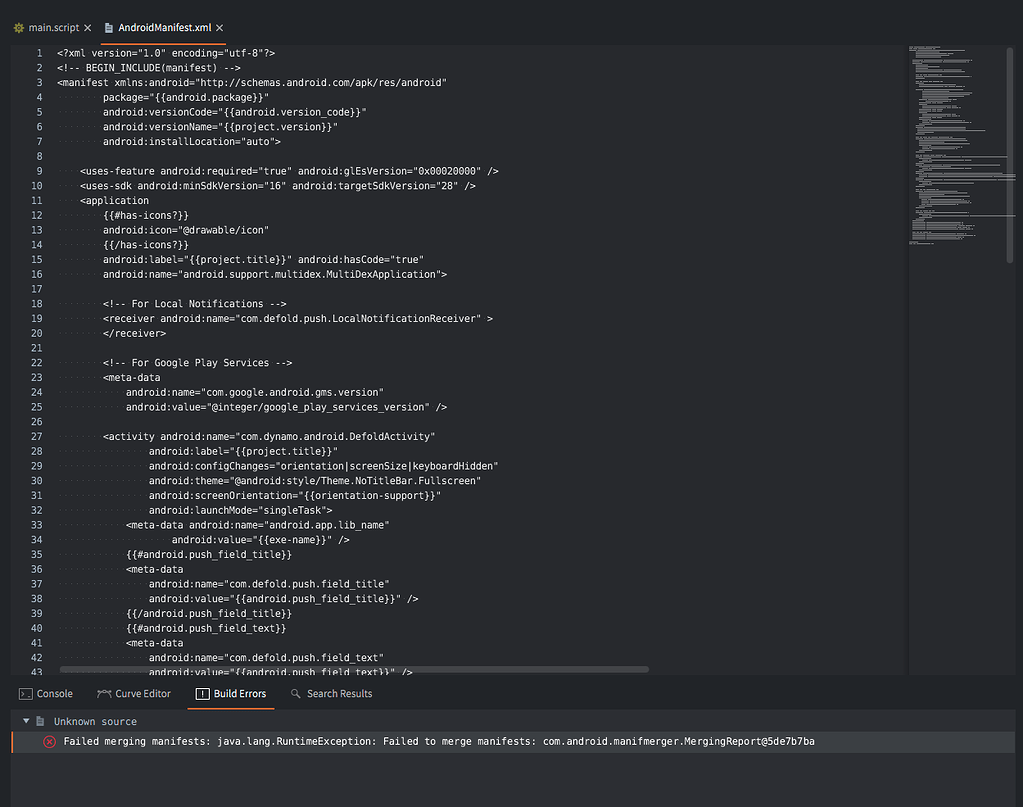Collapse the Unknown source error group

tap(25, 721)
